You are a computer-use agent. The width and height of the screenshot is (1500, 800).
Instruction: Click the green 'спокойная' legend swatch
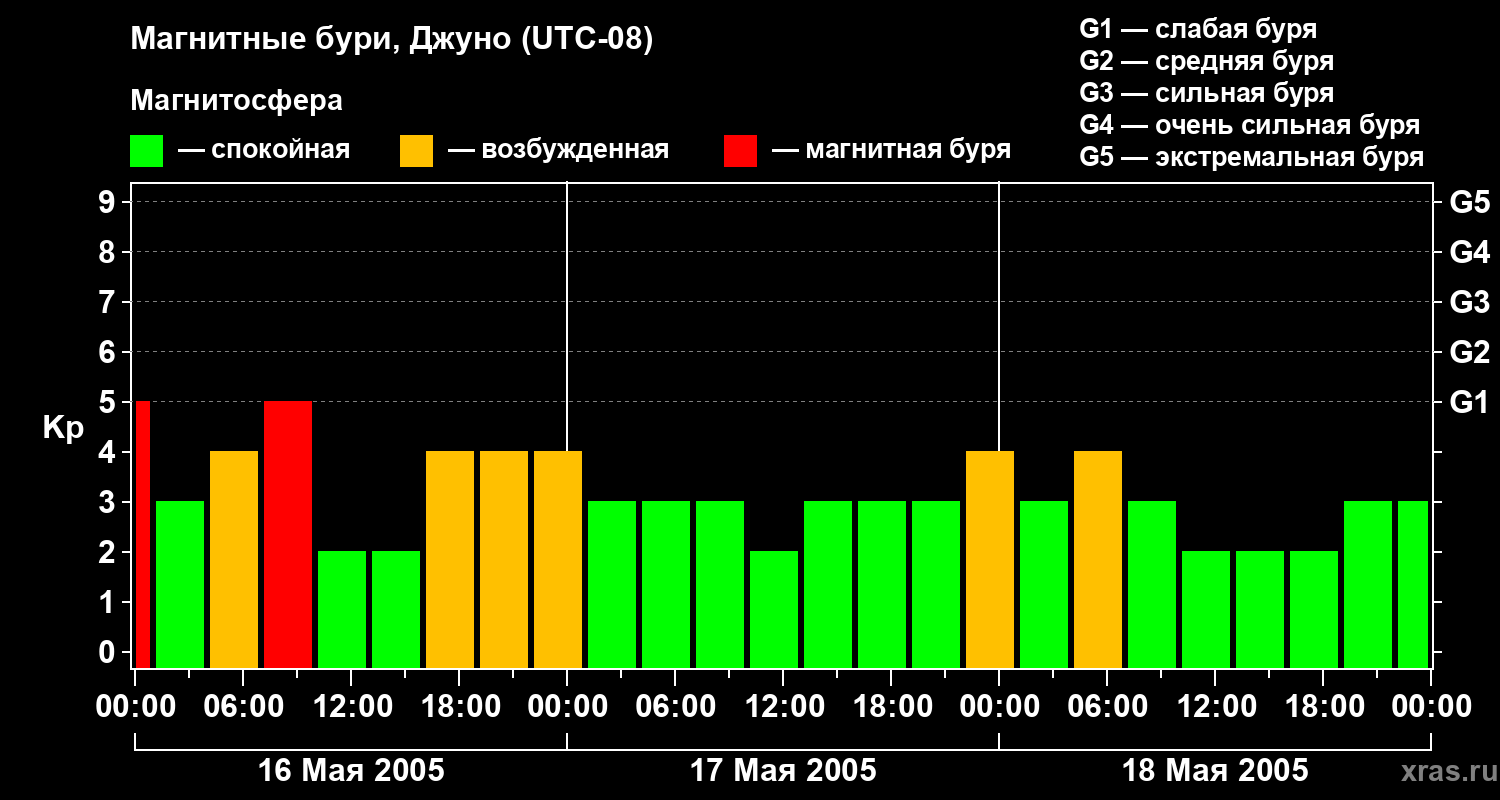coord(146,151)
